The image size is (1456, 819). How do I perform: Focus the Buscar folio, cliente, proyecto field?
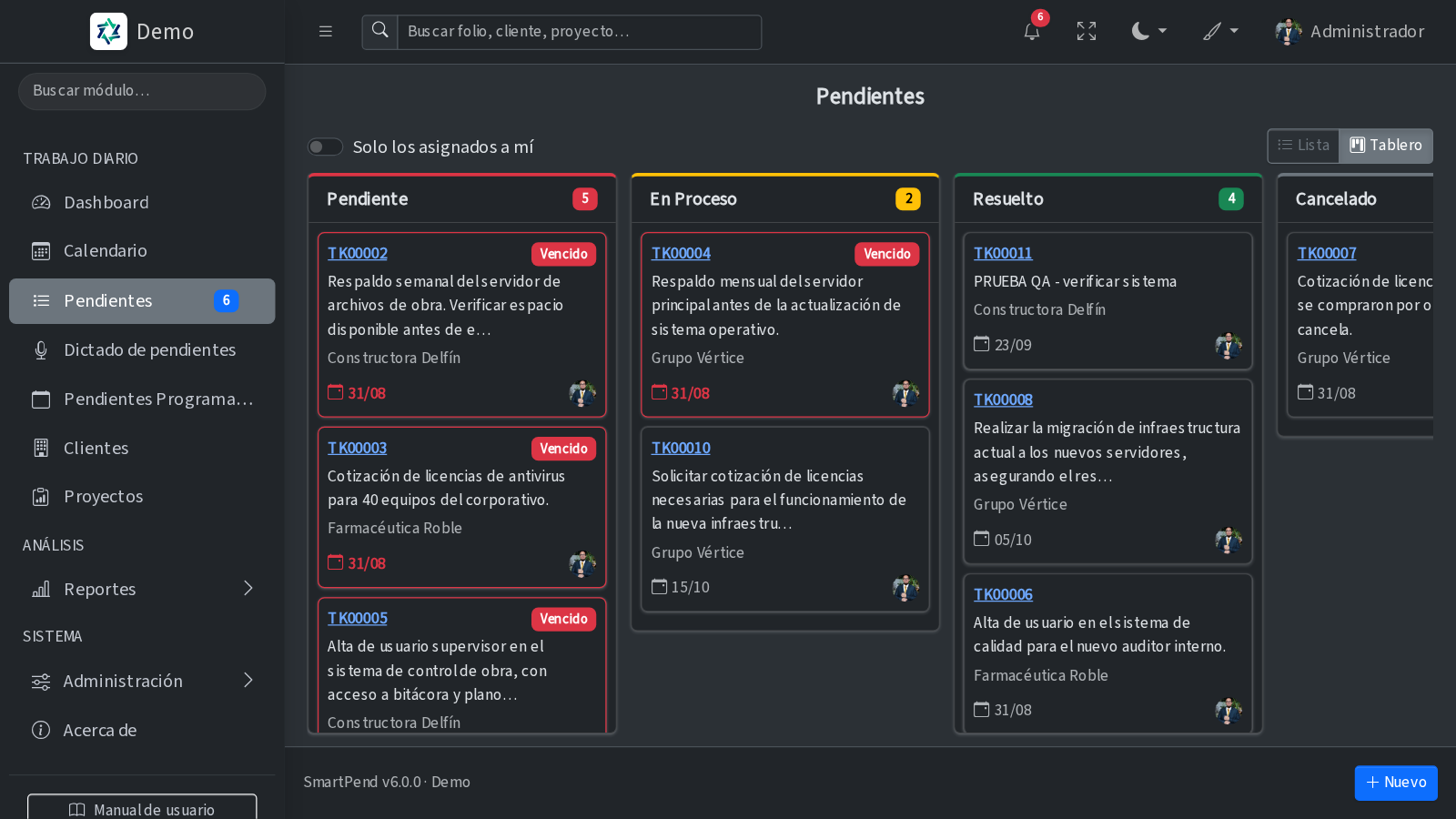[x=580, y=32]
